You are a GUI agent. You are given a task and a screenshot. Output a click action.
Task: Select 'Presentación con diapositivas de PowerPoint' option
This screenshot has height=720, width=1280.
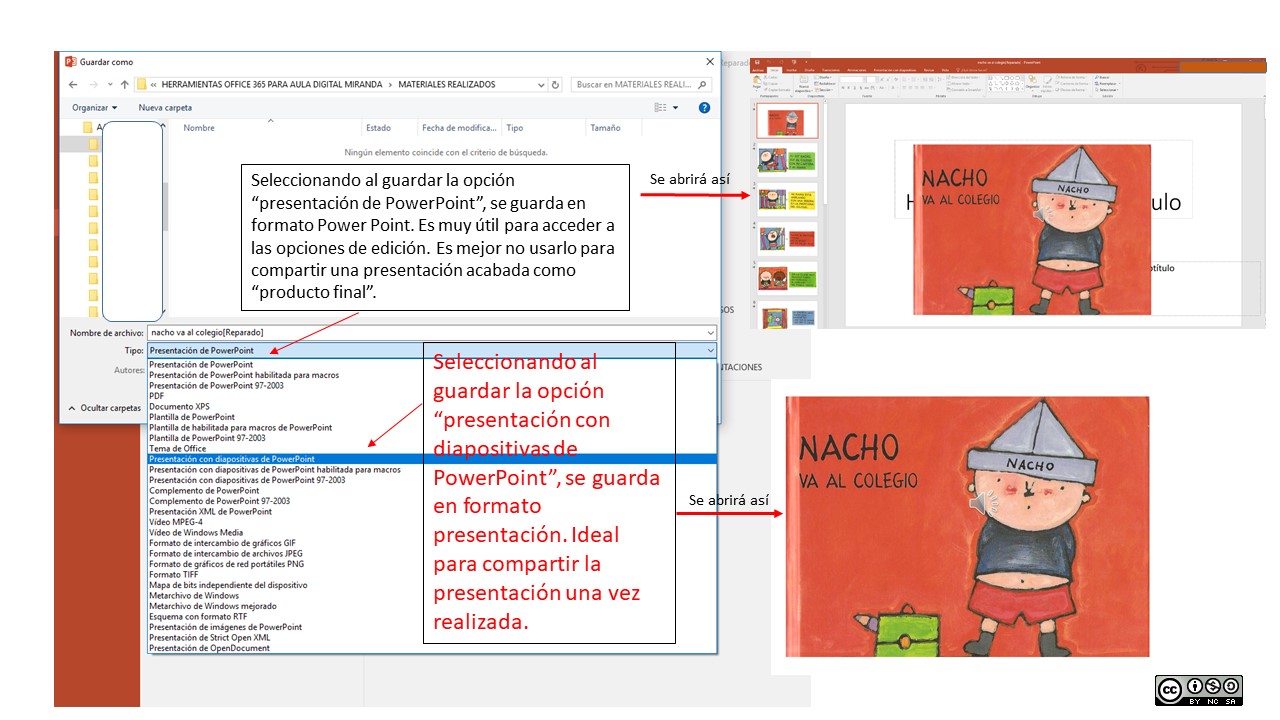click(x=232, y=459)
